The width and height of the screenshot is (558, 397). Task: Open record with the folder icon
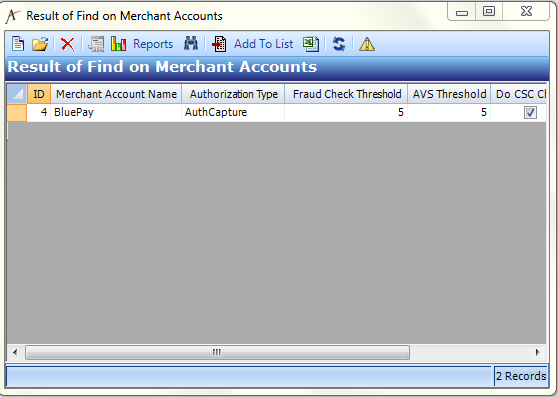40,44
